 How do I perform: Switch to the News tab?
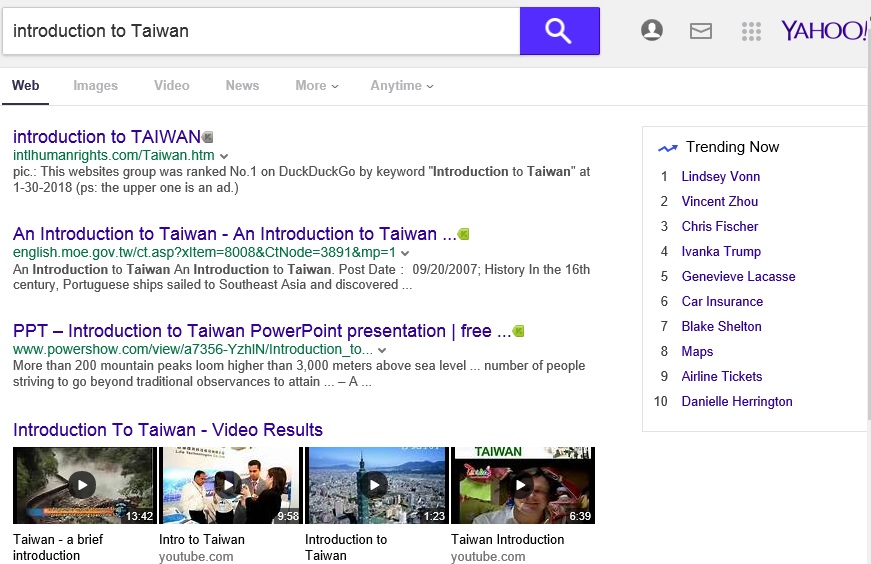coord(242,86)
